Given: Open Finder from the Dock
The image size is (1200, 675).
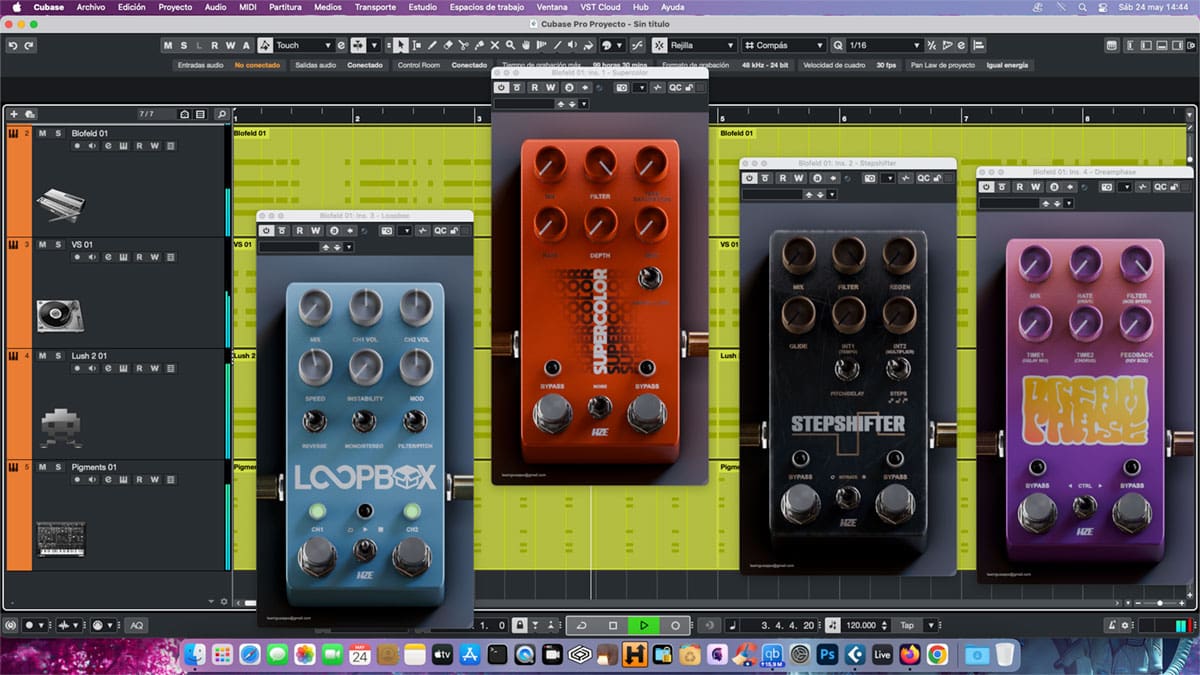Looking at the screenshot, I should tap(195, 655).
